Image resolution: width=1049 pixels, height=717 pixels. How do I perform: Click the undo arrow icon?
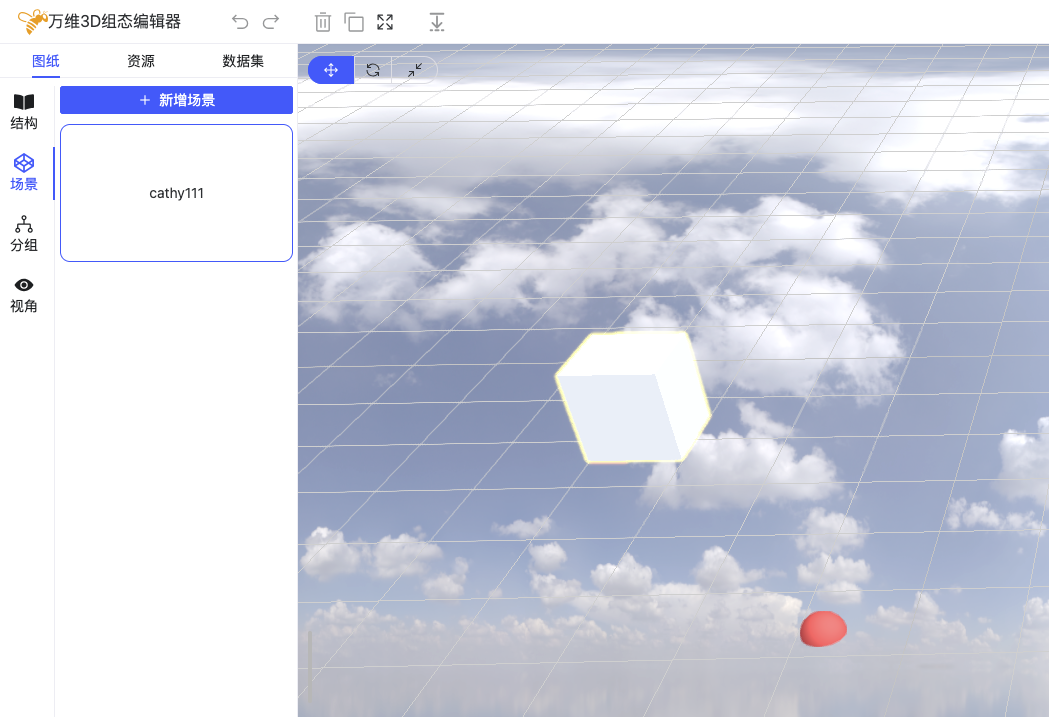[240, 22]
